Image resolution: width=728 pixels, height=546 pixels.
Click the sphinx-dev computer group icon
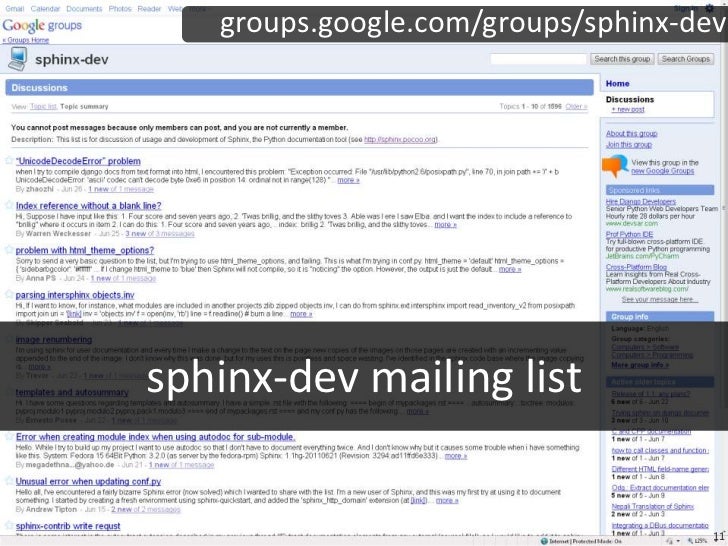18,59
